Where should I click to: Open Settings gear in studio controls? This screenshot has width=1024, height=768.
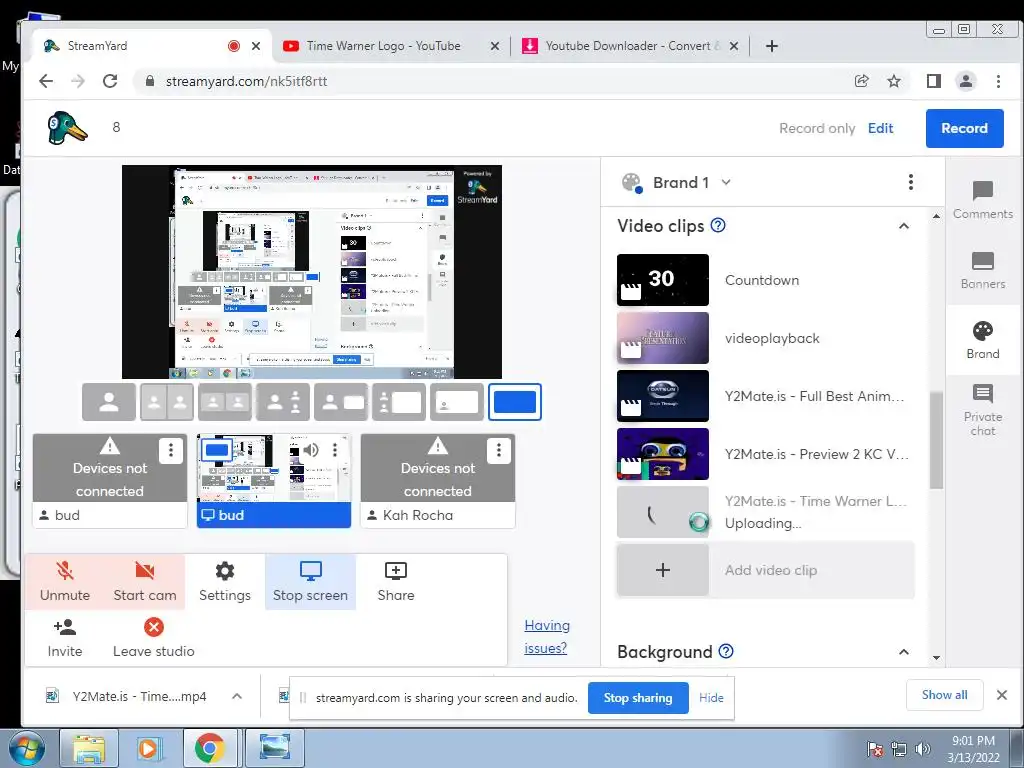pos(225,582)
